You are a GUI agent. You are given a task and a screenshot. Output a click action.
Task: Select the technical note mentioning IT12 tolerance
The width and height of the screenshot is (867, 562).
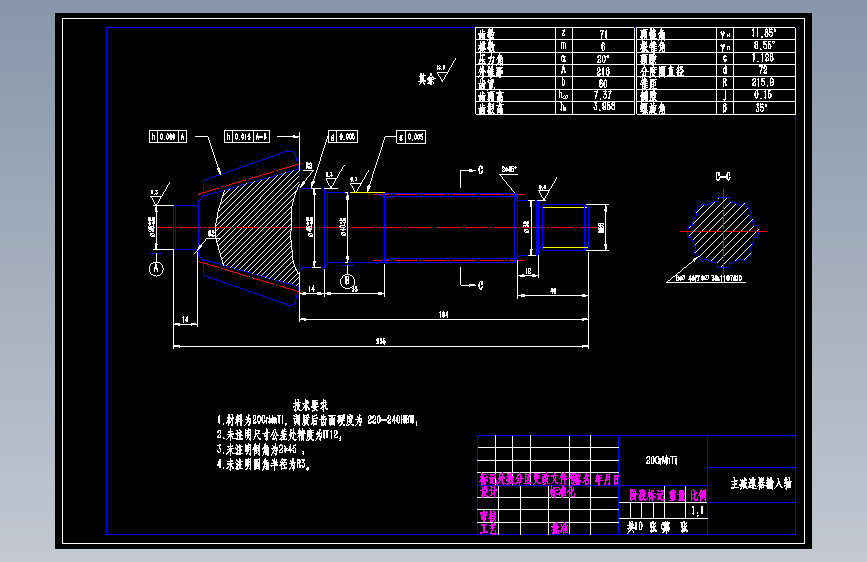[279, 435]
